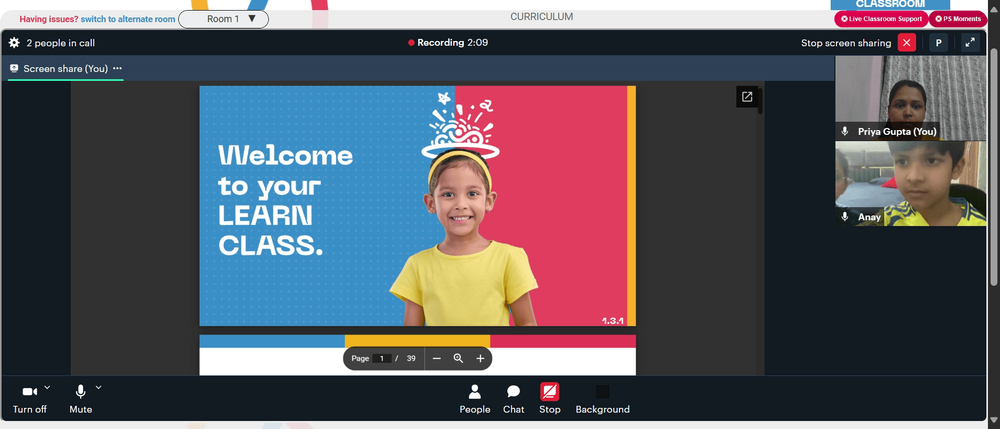Click switch to alternate room link
The height and width of the screenshot is (429, 1000).
[128, 19]
